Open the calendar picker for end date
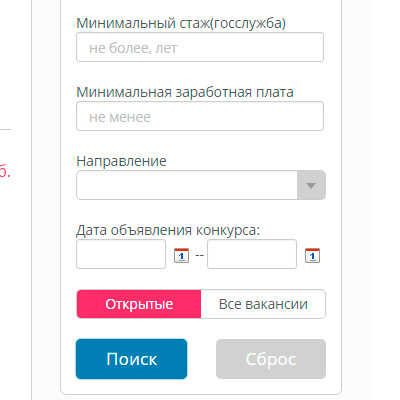This screenshot has height=400, width=400. 312,256
